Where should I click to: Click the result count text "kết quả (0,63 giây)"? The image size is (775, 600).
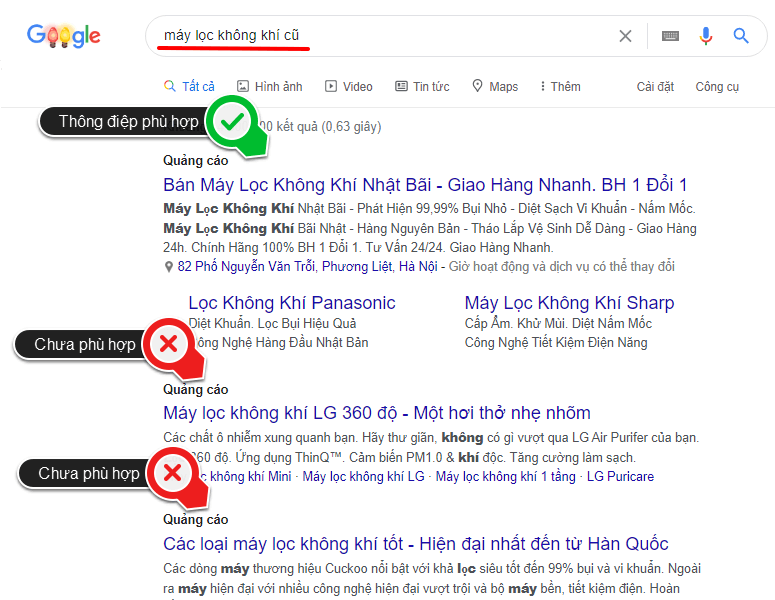(x=329, y=127)
